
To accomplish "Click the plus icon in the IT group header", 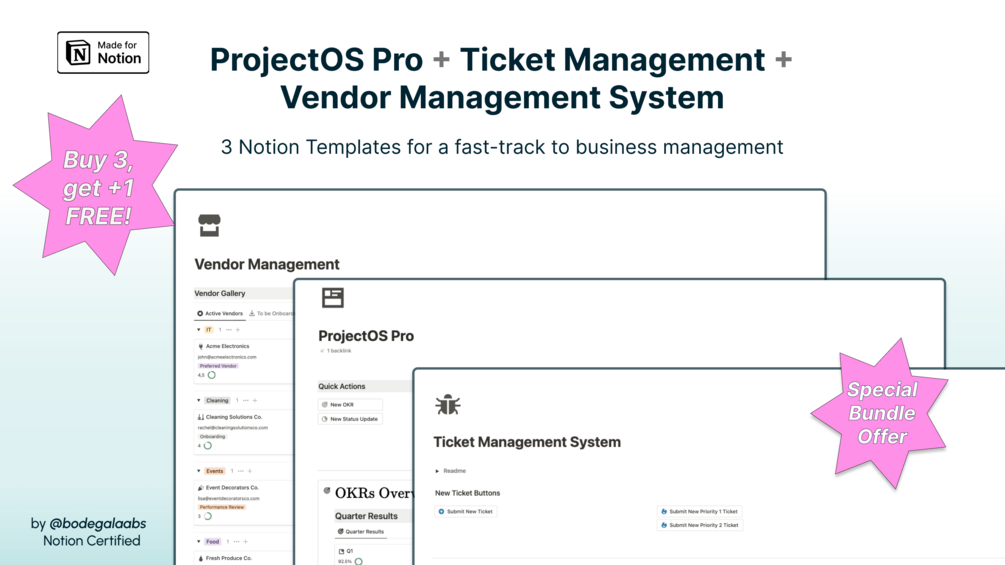I will tap(238, 330).
